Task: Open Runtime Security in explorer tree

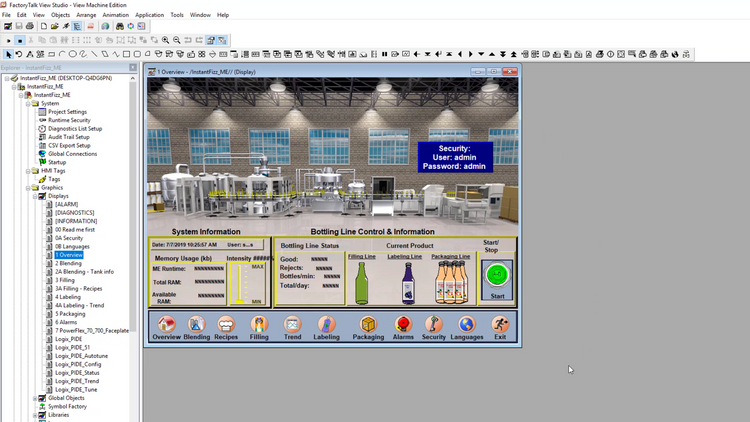Action: tap(69, 120)
